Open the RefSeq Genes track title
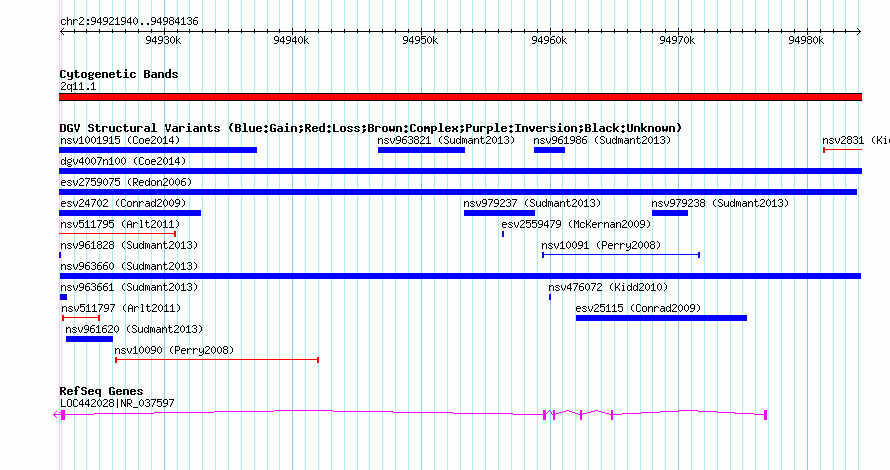Image resolution: width=890 pixels, height=470 pixels. 101,391
